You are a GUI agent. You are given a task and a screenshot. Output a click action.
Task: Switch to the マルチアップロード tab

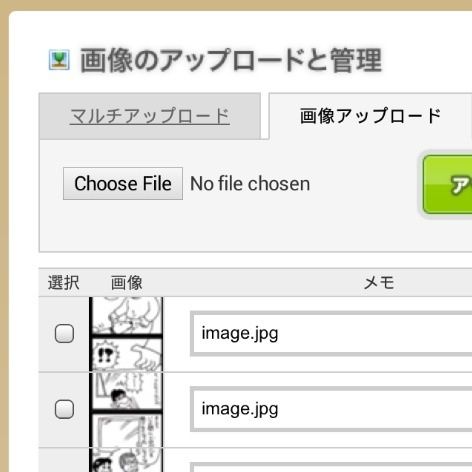150,116
